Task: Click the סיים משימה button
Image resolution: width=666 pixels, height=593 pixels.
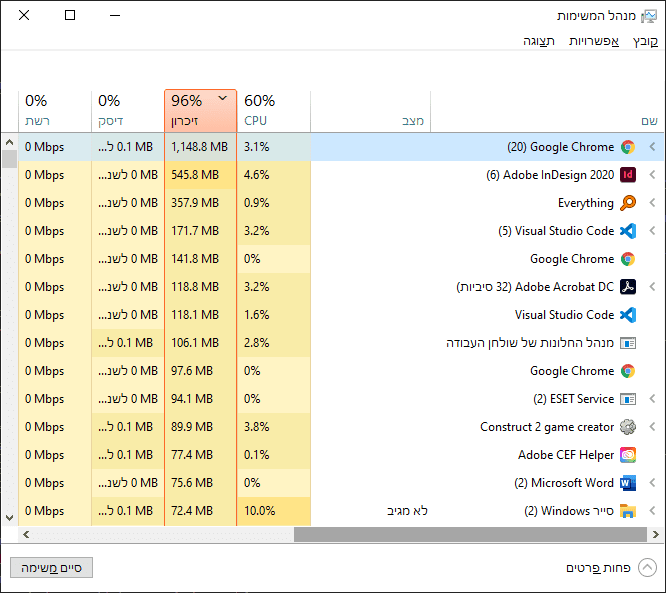Action: (51, 568)
